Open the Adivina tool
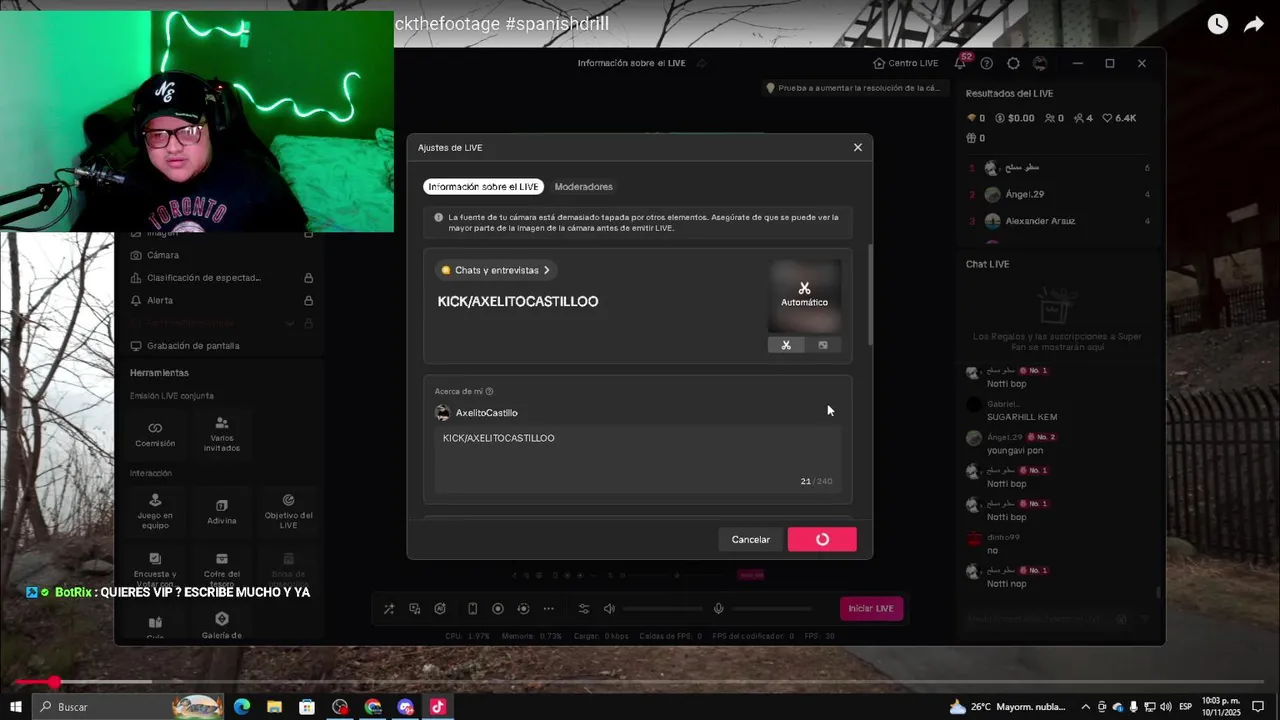The width and height of the screenshot is (1280, 720). tap(222, 510)
